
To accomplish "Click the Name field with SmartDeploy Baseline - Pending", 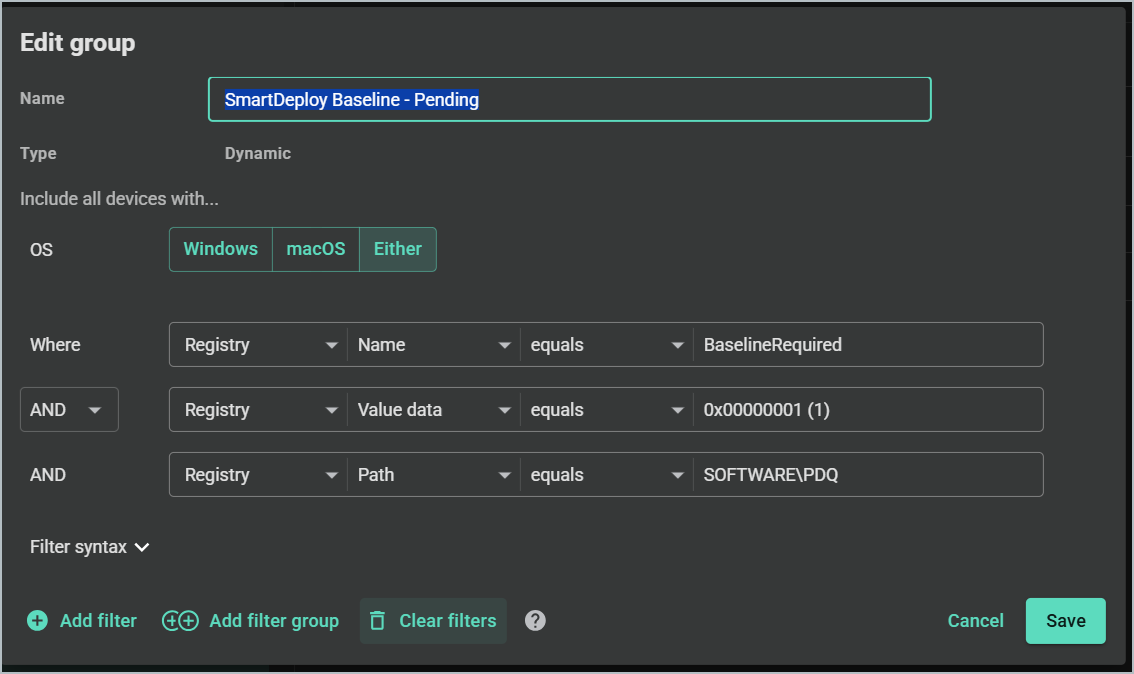I will (569, 99).
